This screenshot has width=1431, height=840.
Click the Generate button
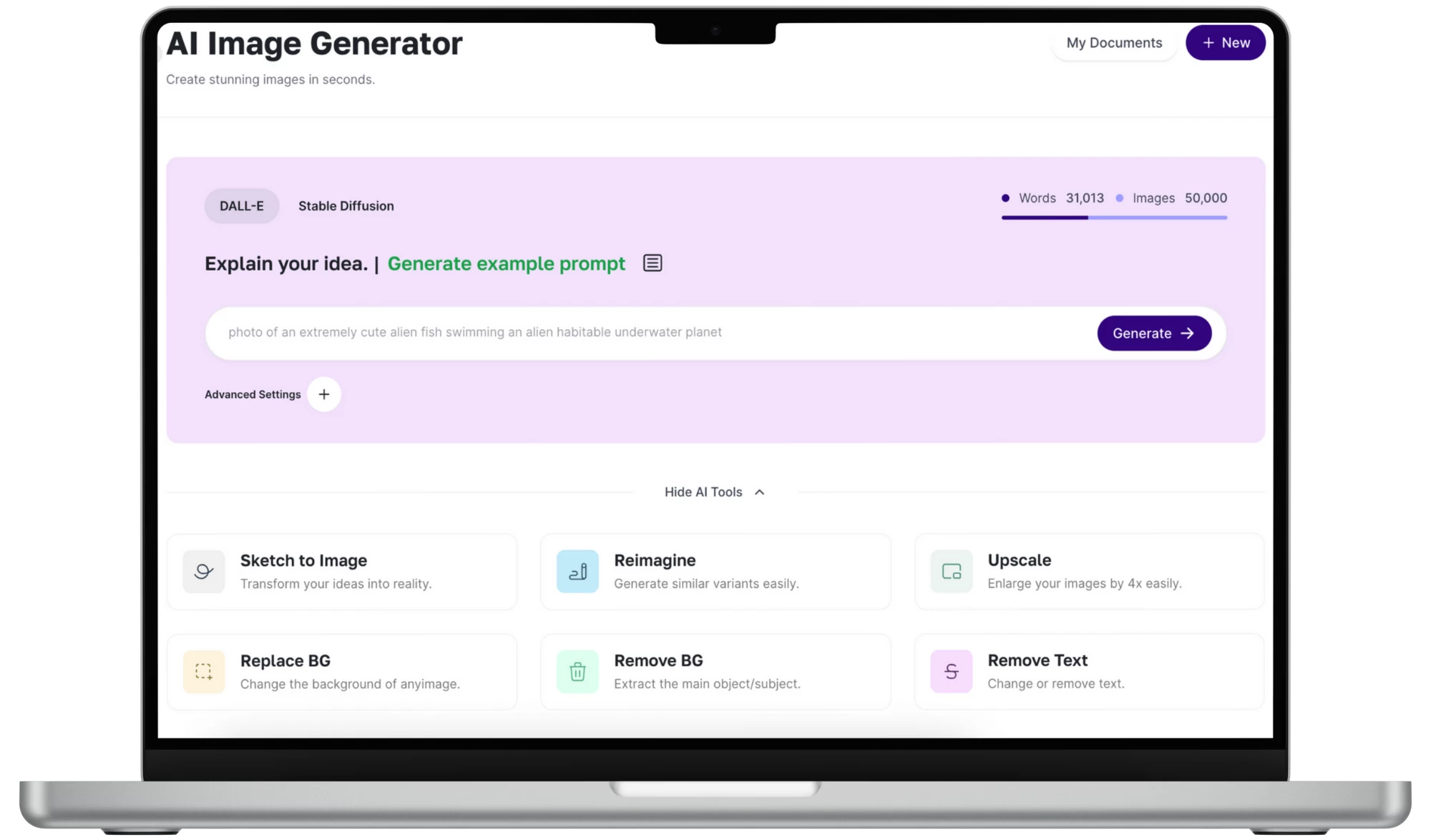[1154, 333]
